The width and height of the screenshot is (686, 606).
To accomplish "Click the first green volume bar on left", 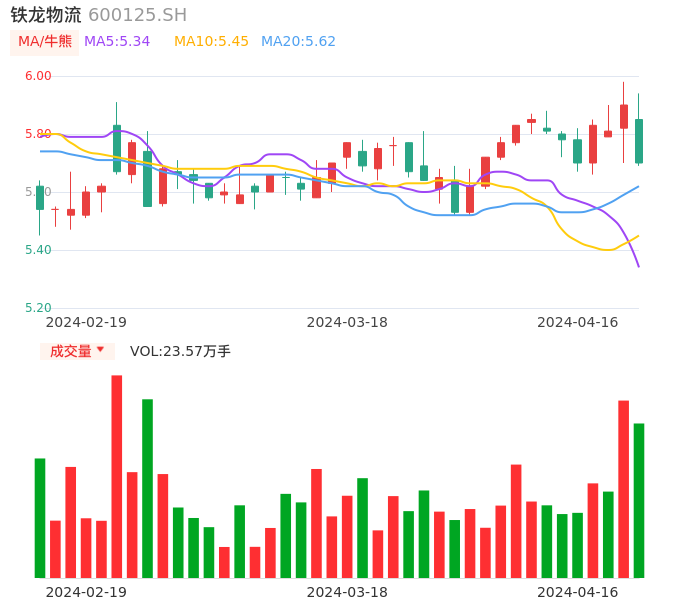I will [40, 517].
